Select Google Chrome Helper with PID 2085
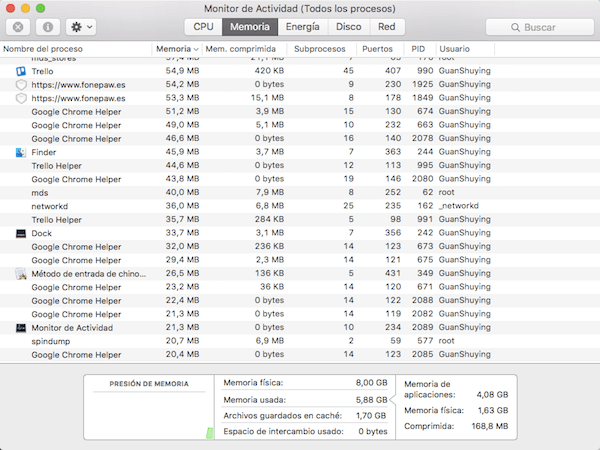 coord(76,355)
